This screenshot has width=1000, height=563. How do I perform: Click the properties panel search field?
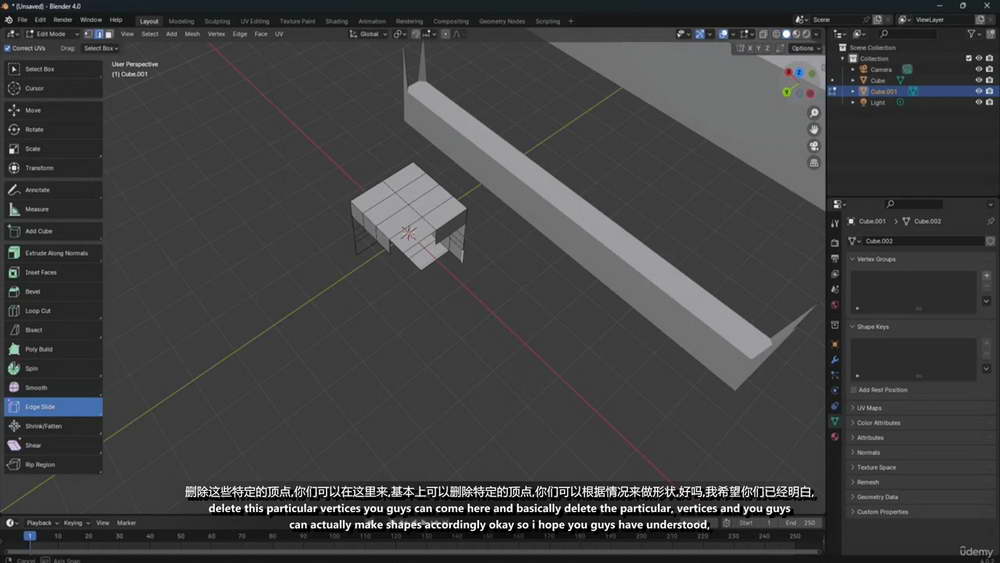[913, 204]
